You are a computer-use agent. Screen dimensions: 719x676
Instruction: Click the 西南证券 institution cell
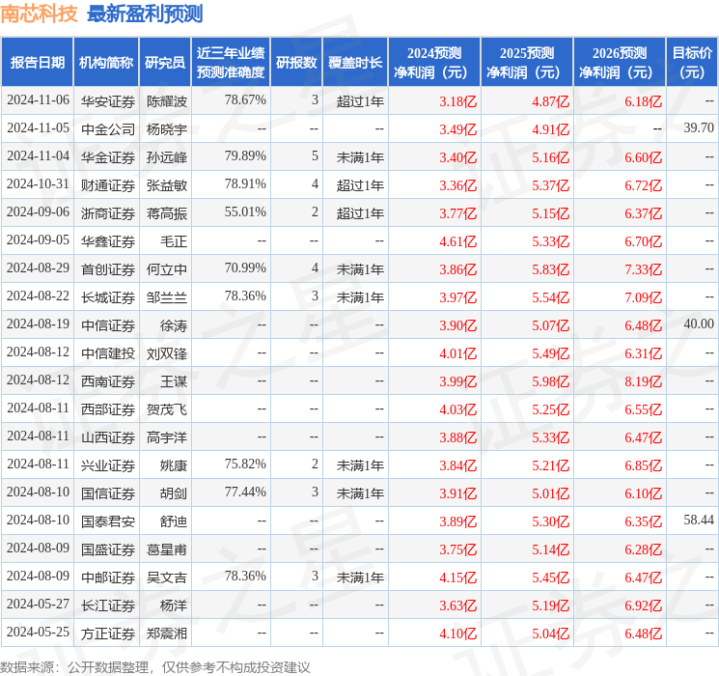[x=108, y=381]
